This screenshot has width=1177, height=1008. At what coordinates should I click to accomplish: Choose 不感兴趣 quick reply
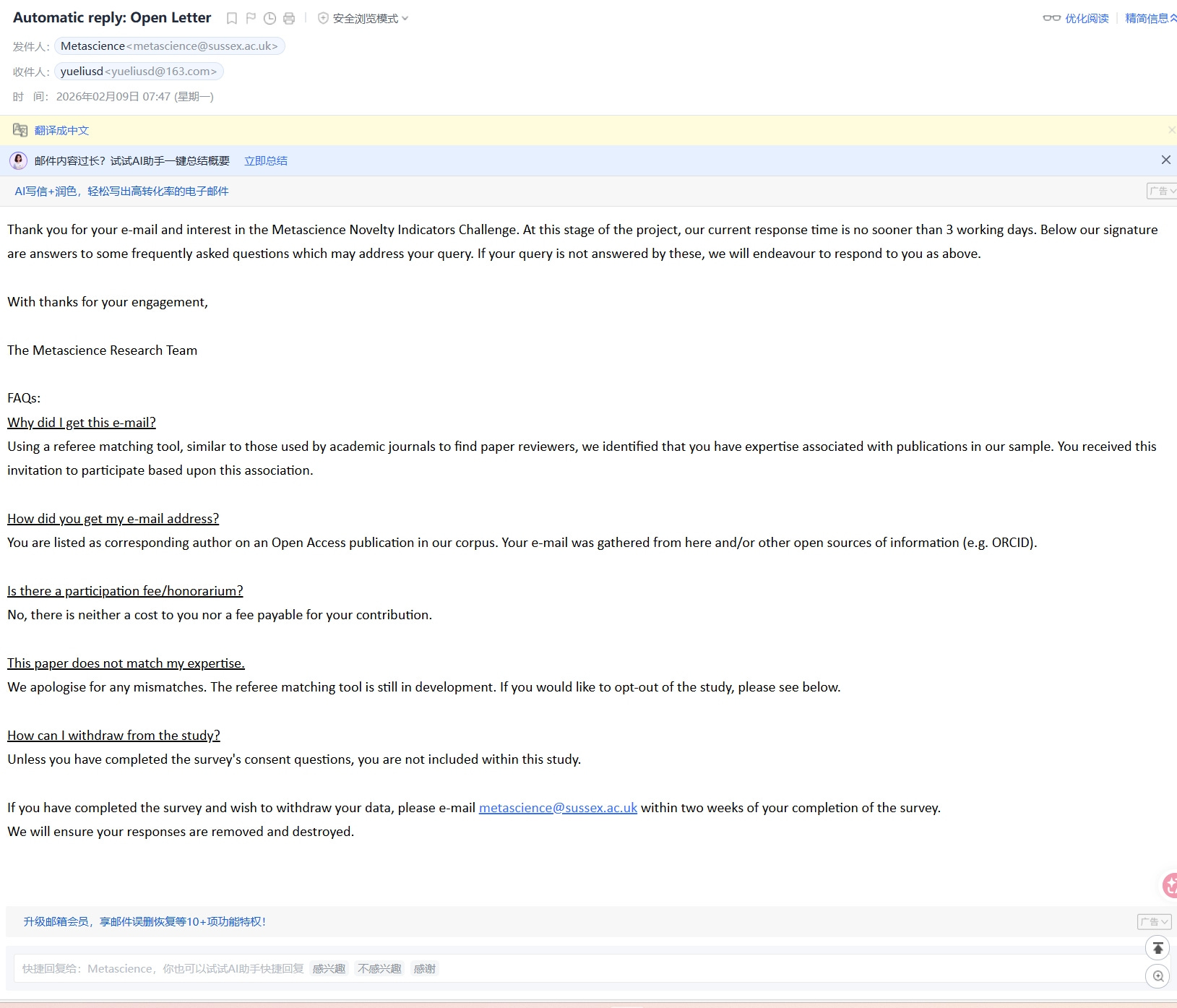[379, 969]
